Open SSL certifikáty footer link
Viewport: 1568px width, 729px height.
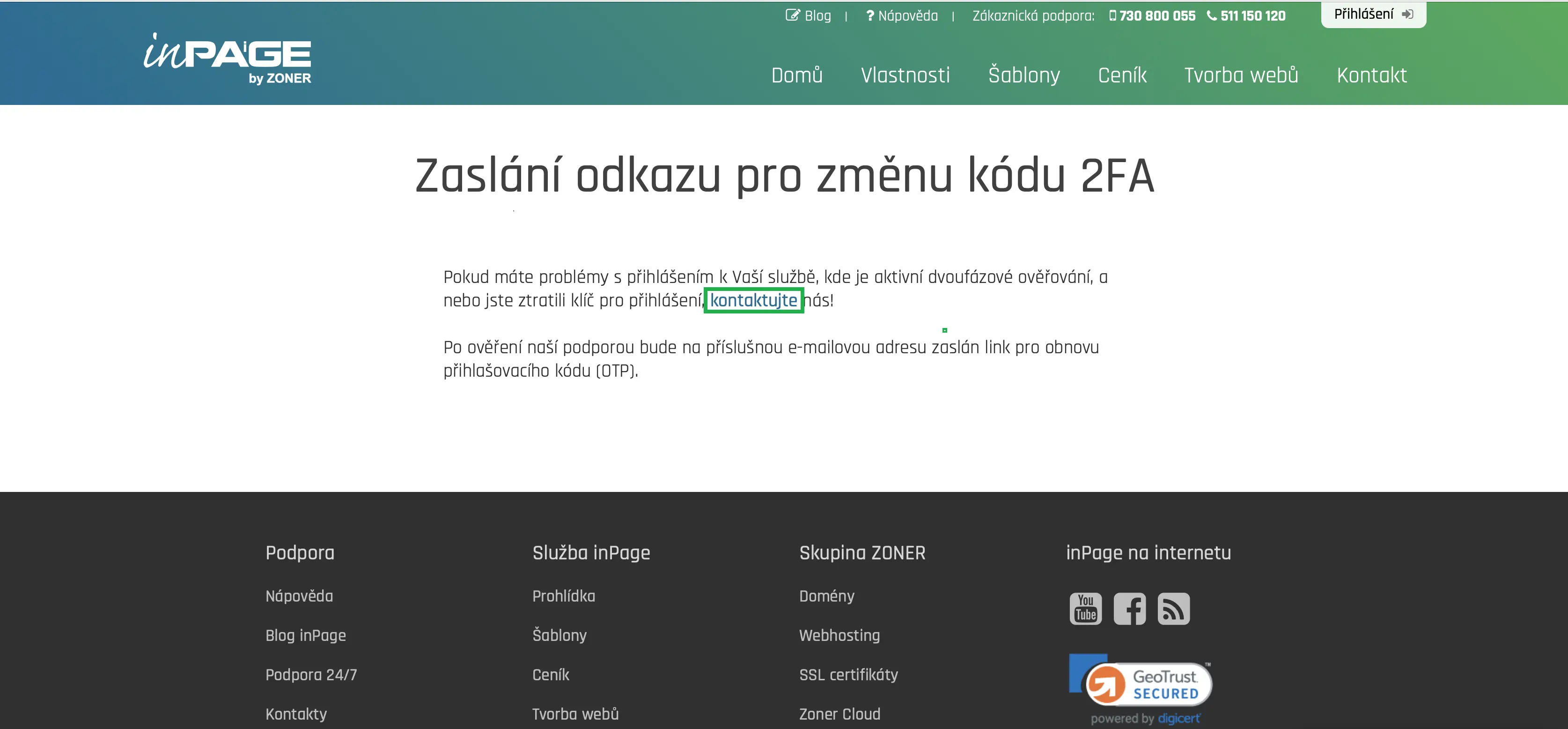coord(848,674)
